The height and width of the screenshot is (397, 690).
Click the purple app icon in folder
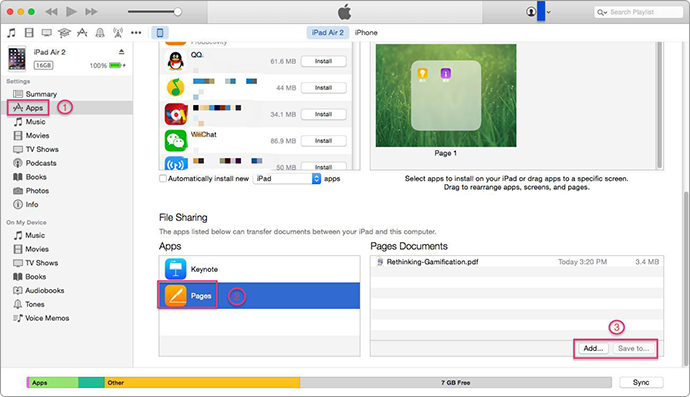(x=445, y=74)
